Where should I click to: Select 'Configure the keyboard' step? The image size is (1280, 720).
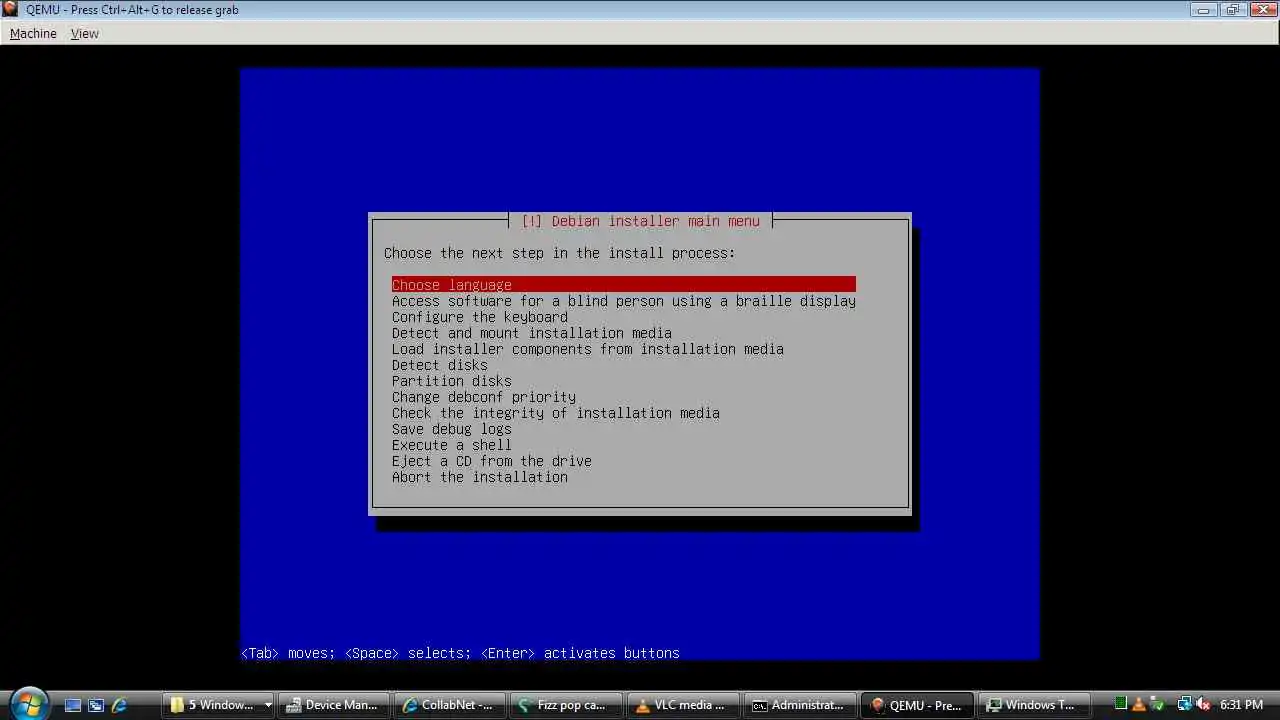(480, 317)
